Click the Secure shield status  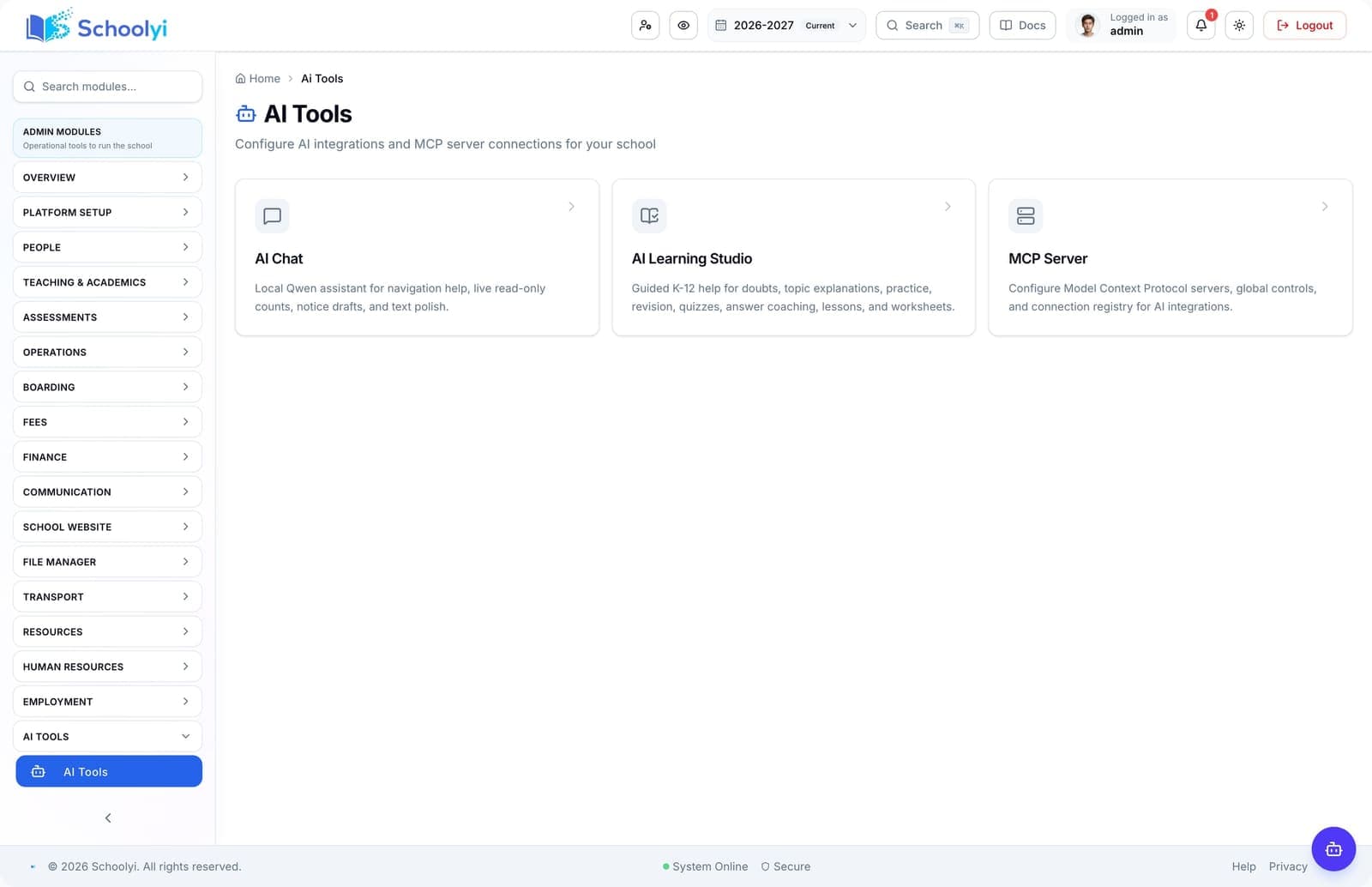(x=785, y=866)
